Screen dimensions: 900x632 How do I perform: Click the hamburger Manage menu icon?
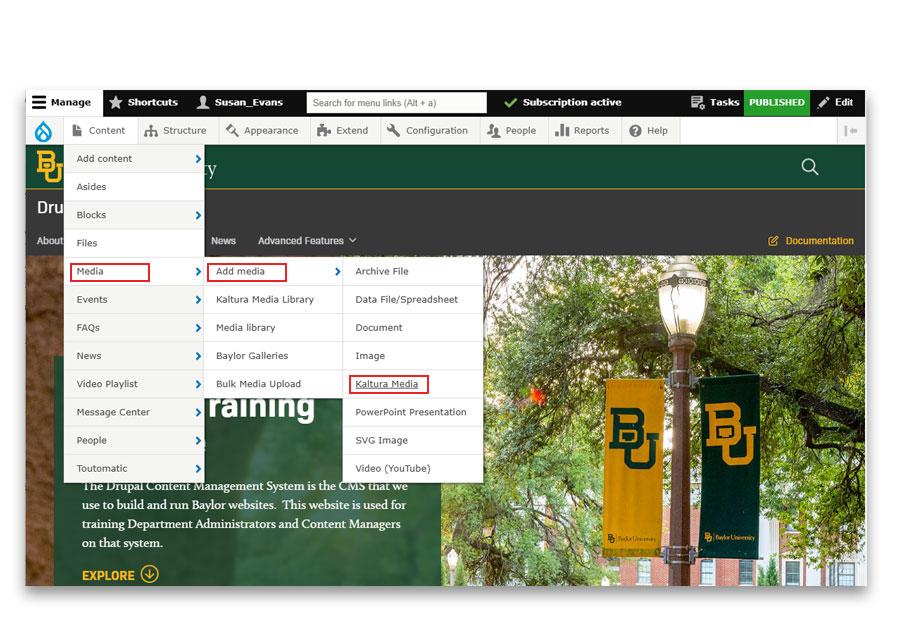coord(38,102)
